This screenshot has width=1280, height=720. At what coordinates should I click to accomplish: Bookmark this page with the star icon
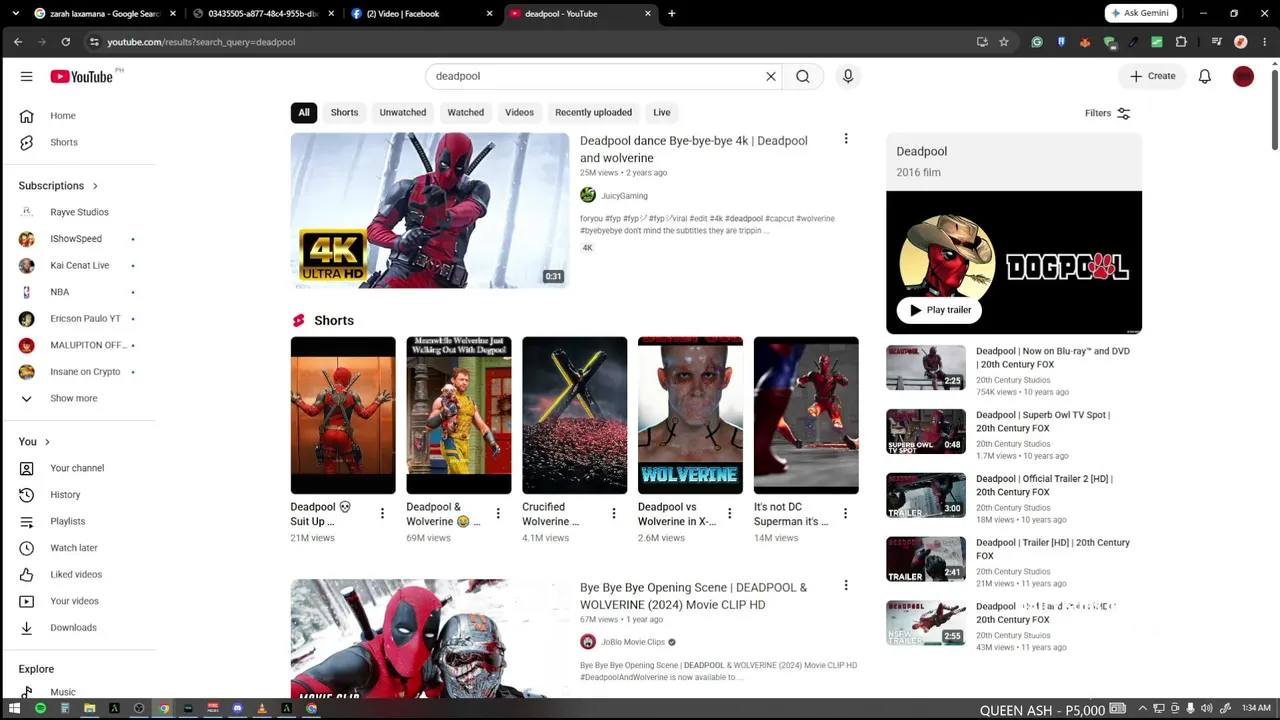1004,42
